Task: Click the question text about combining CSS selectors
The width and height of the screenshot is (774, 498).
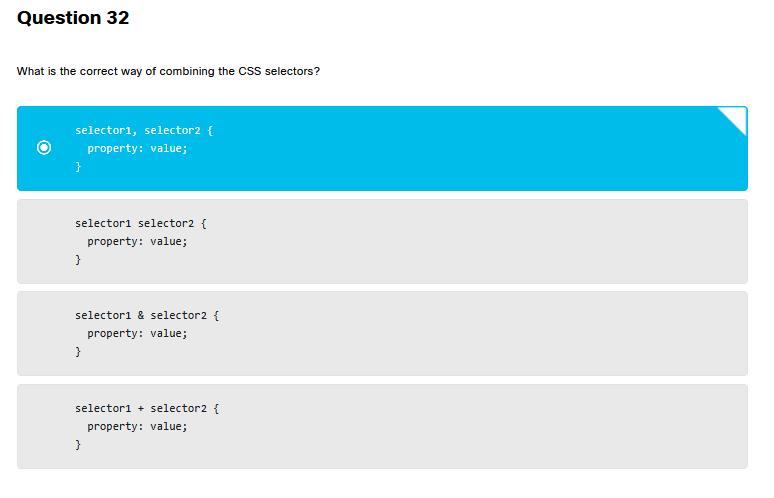Action: (x=168, y=72)
